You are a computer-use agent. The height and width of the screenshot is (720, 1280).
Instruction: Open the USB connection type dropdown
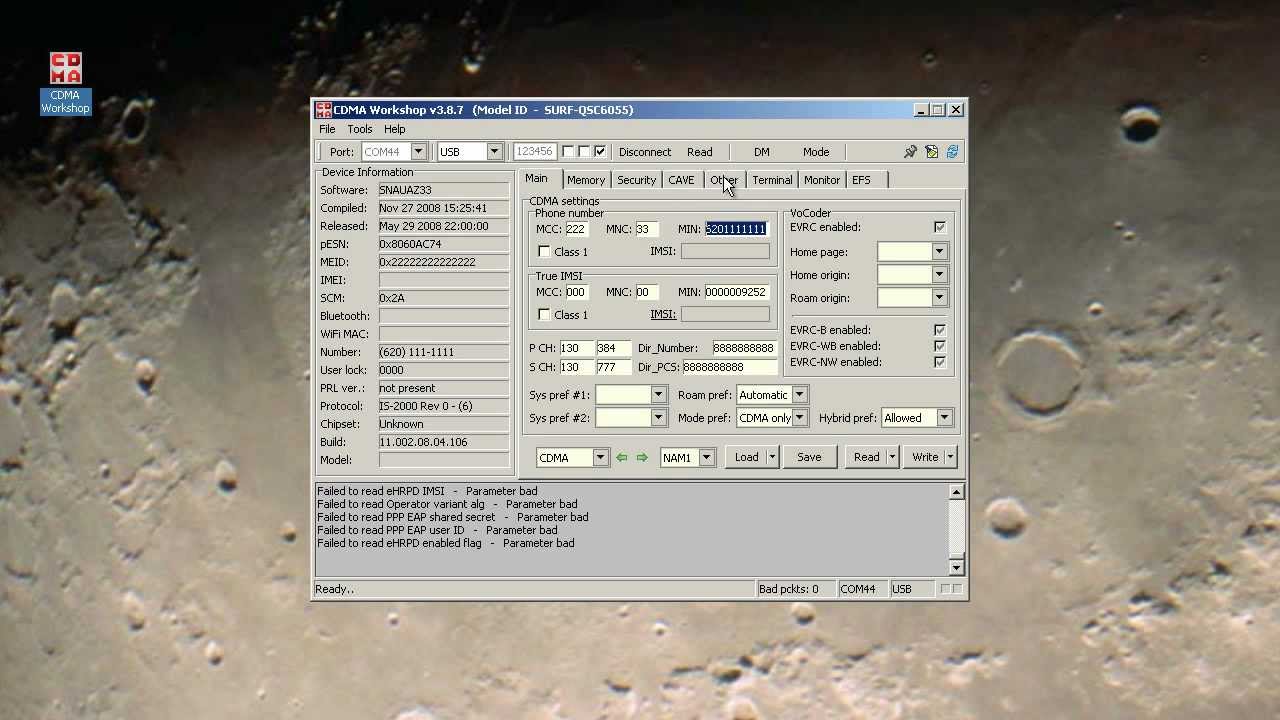[494, 152]
